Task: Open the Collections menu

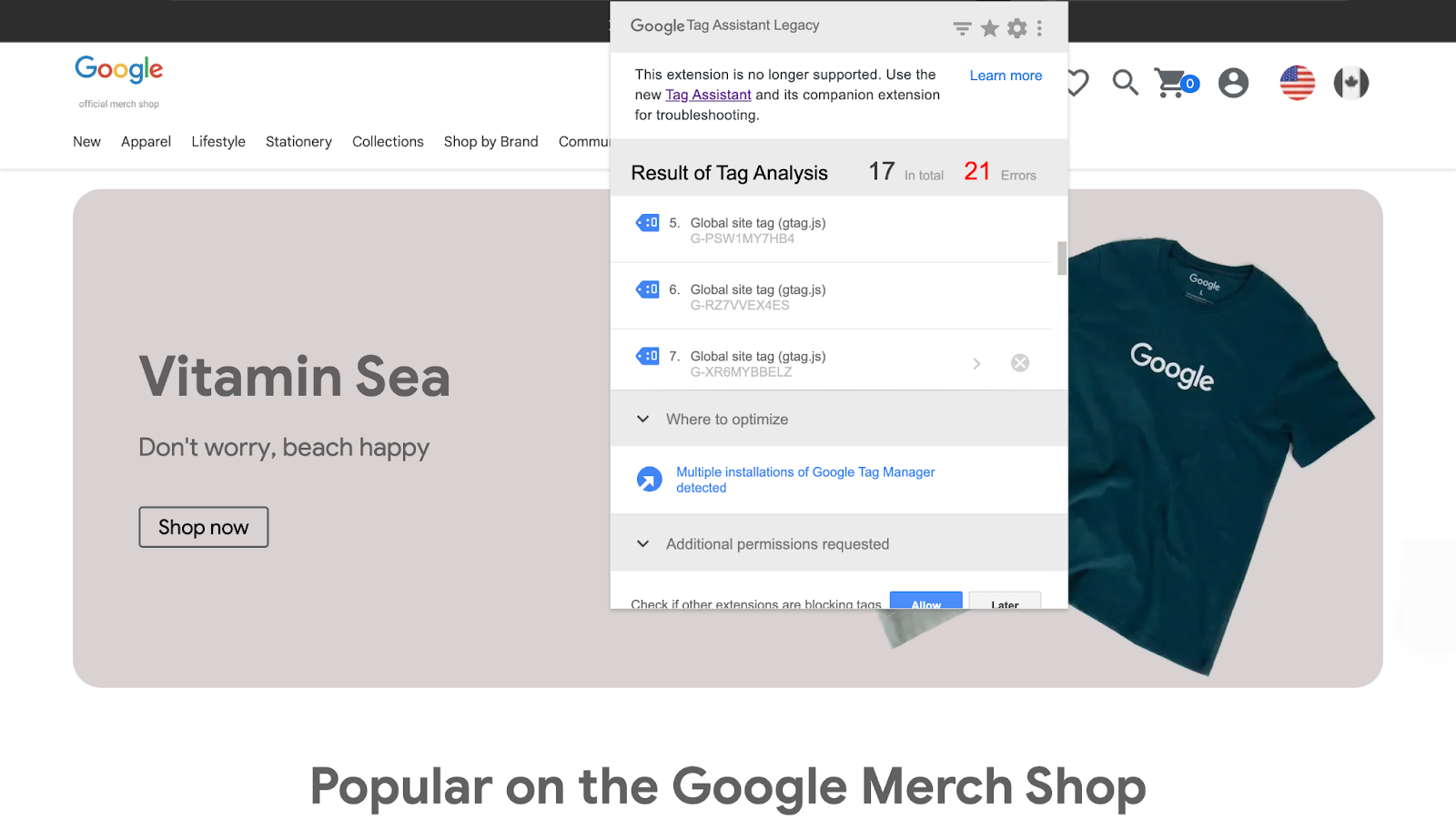Action: click(388, 142)
